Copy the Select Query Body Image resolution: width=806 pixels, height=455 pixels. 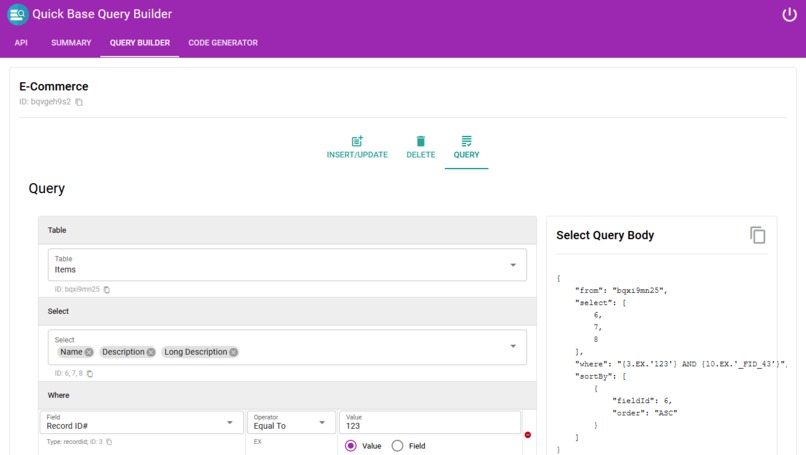(x=757, y=235)
